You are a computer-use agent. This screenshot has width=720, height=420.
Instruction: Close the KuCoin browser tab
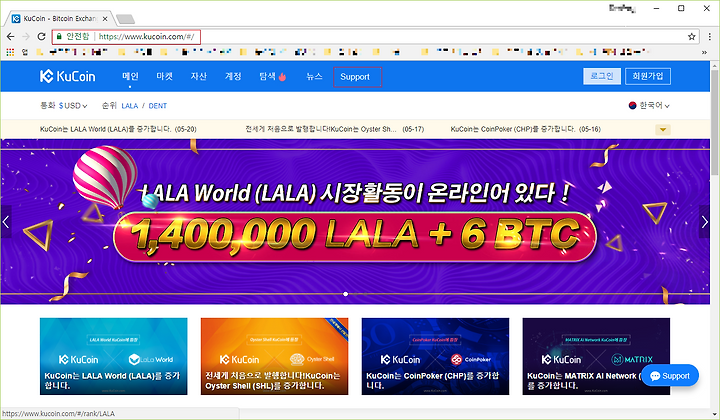click(105, 19)
